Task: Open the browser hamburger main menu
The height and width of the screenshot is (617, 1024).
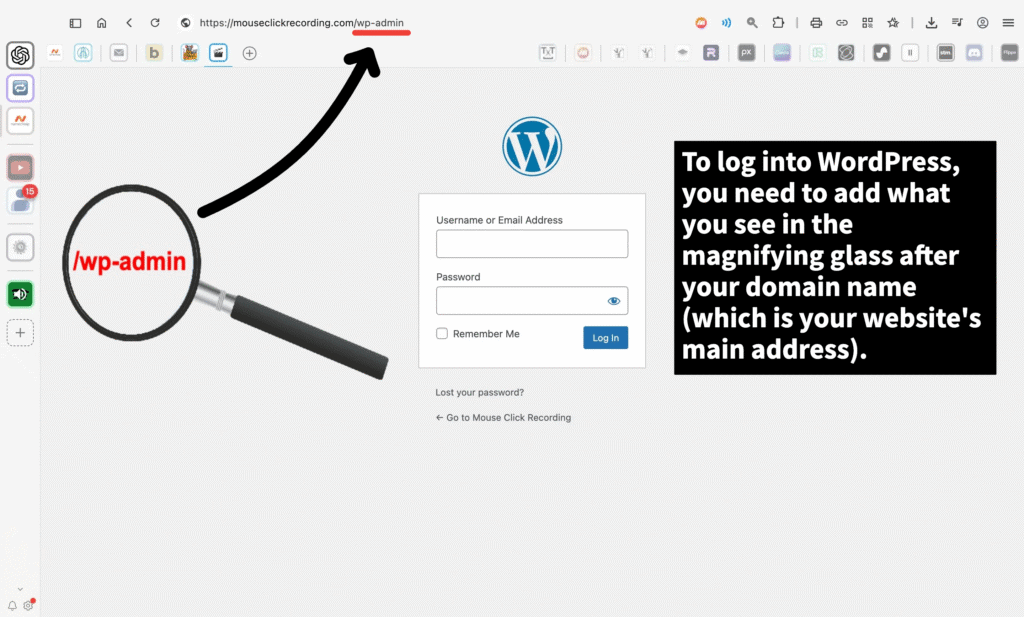Action: [1008, 22]
